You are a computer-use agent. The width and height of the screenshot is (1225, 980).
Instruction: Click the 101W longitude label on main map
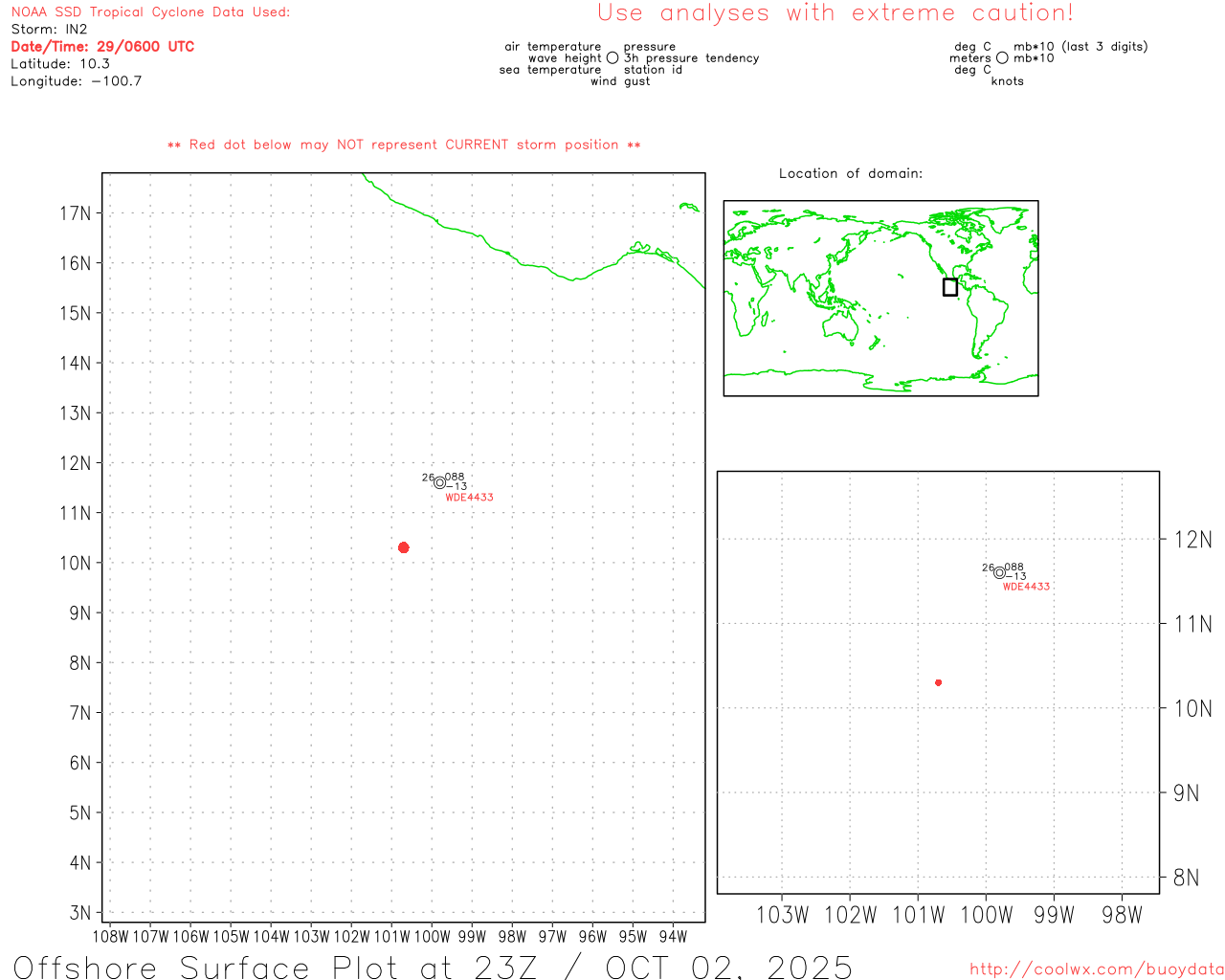[x=391, y=937]
